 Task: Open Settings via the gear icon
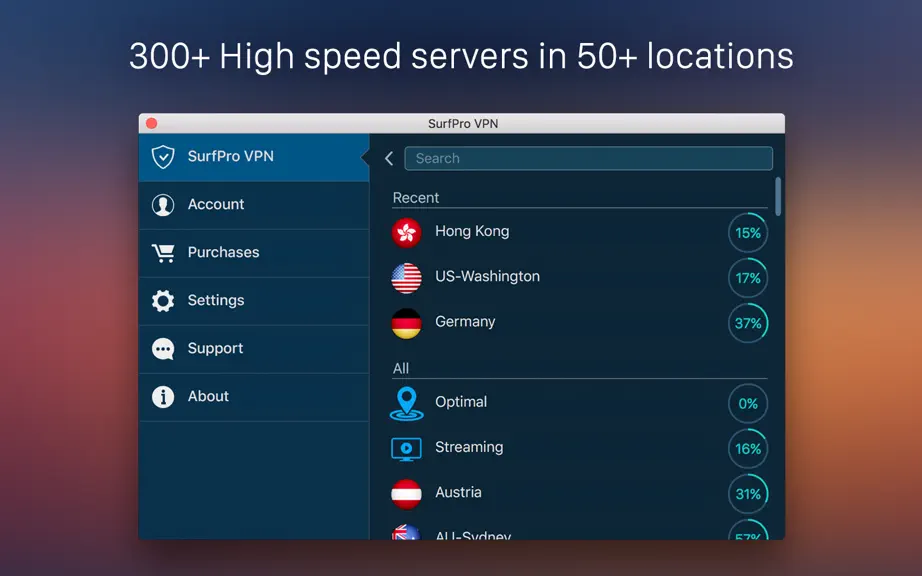point(163,300)
